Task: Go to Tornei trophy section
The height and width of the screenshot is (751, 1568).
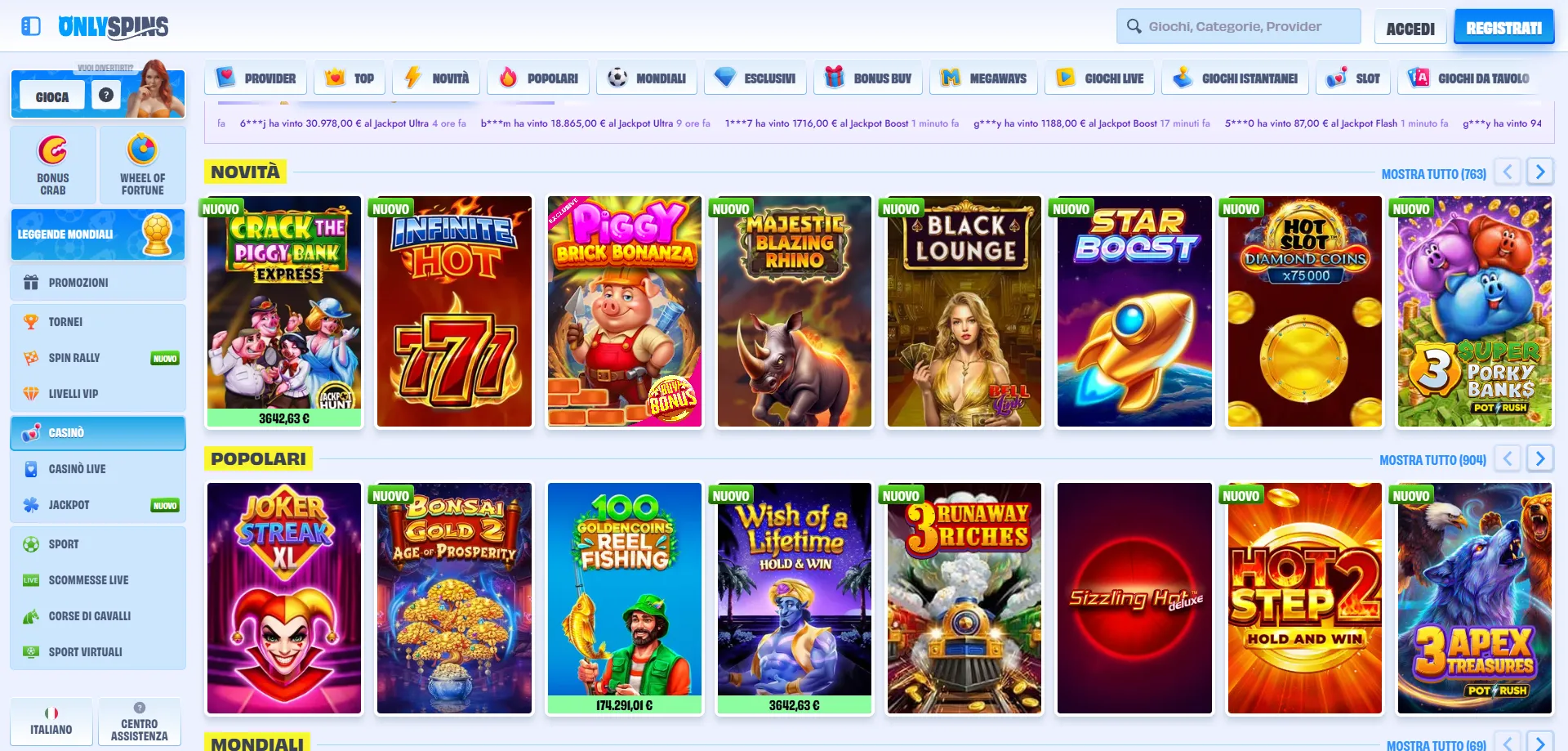Action: pyautogui.click(x=98, y=322)
